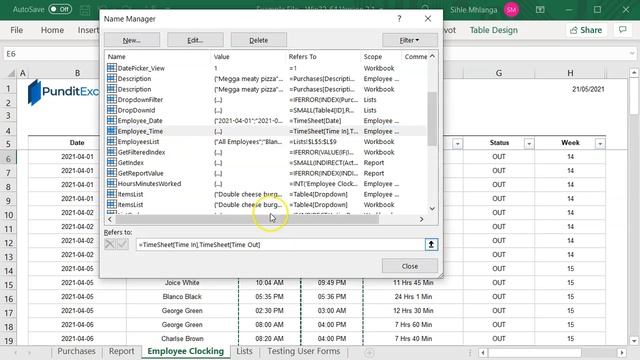Click scroll right arrow of names list
The height and width of the screenshot is (360, 640).
[x=421, y=220]
